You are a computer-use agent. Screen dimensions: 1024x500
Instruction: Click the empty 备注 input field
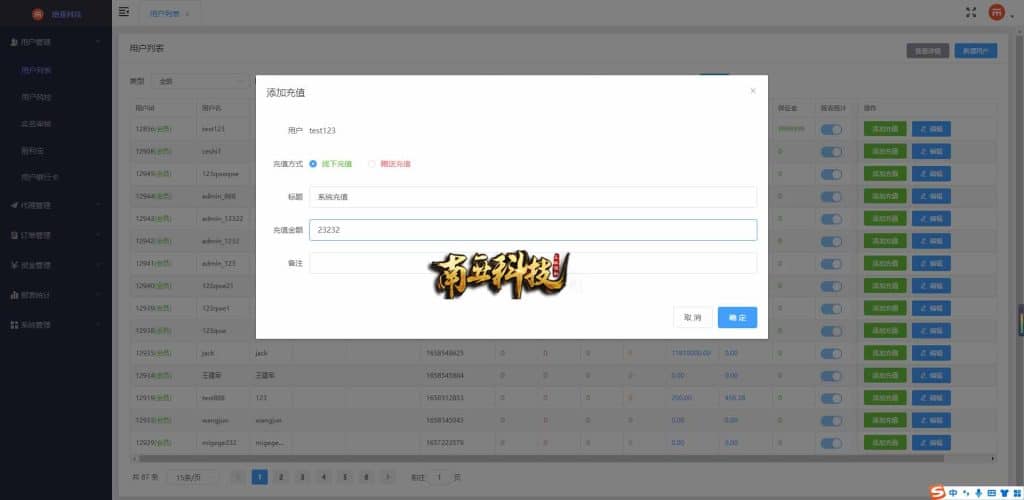533,263
